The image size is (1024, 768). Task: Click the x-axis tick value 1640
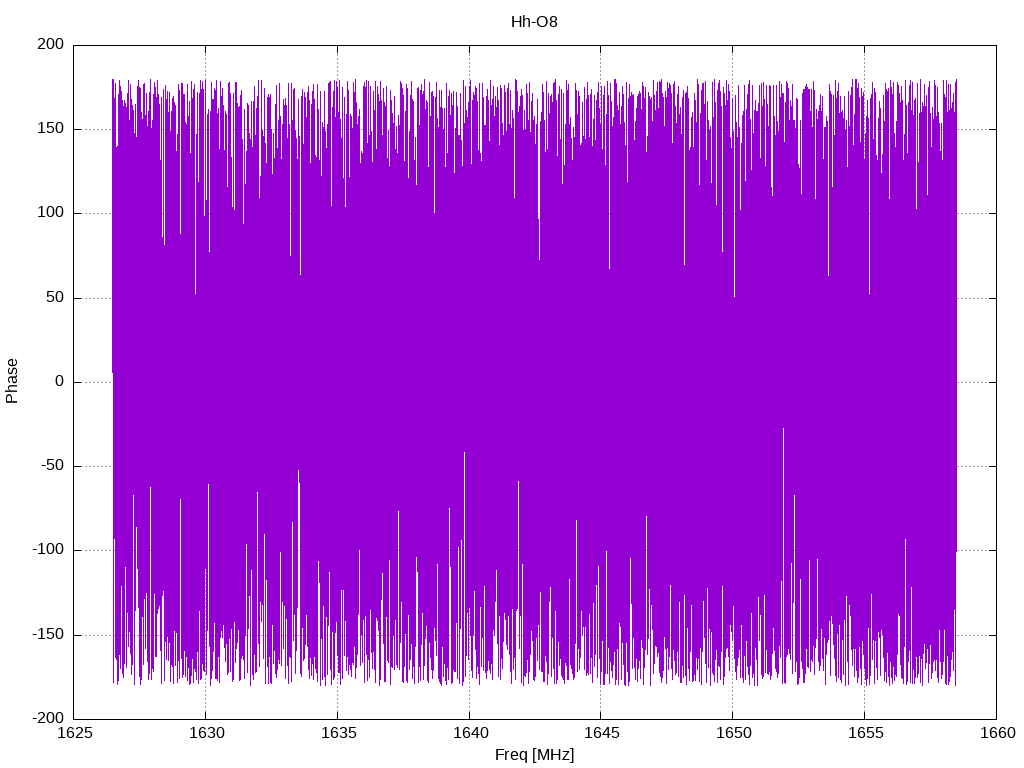click(470, 733)
